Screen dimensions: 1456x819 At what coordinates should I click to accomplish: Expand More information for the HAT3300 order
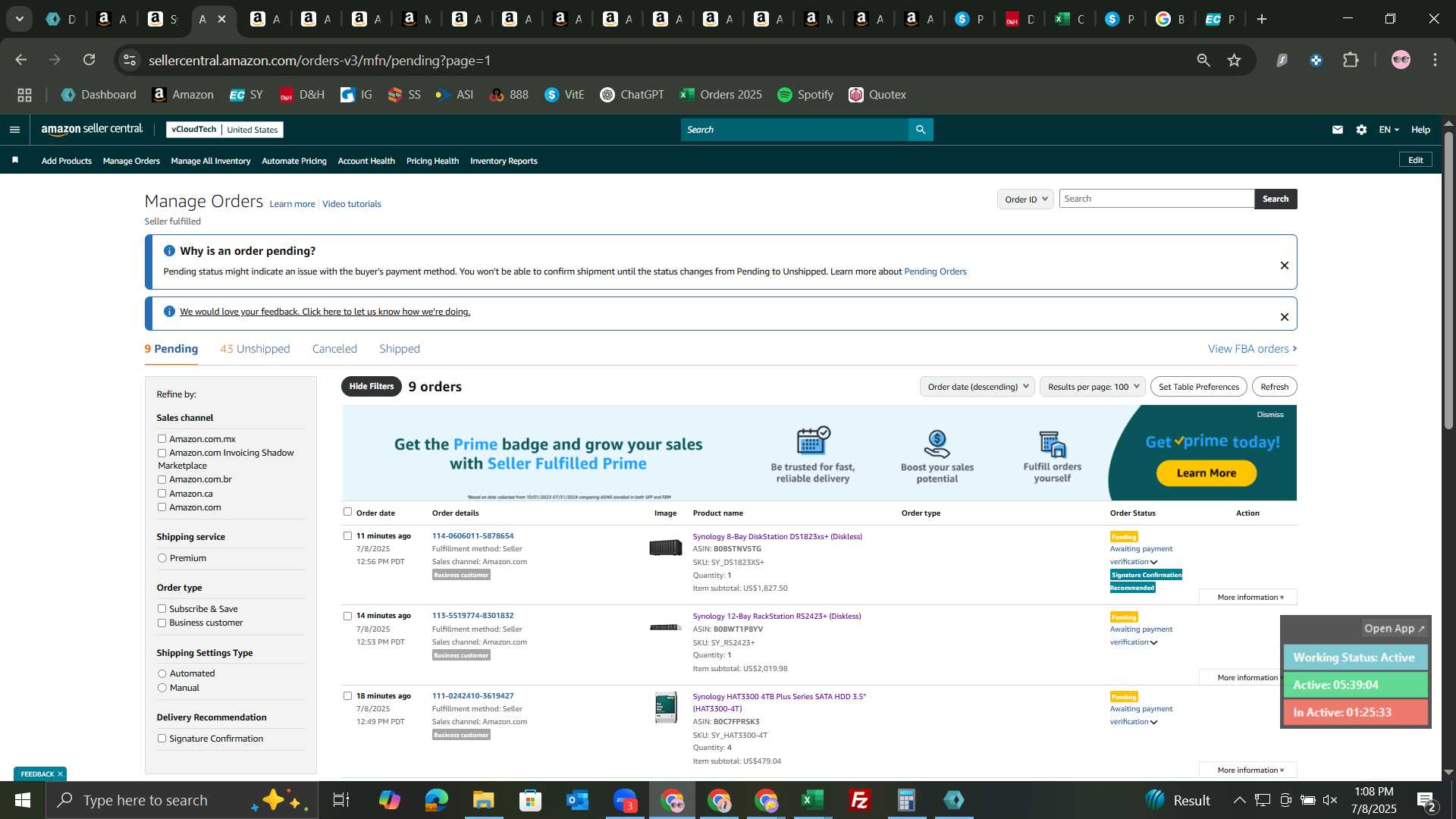[x=1250, y=770]
